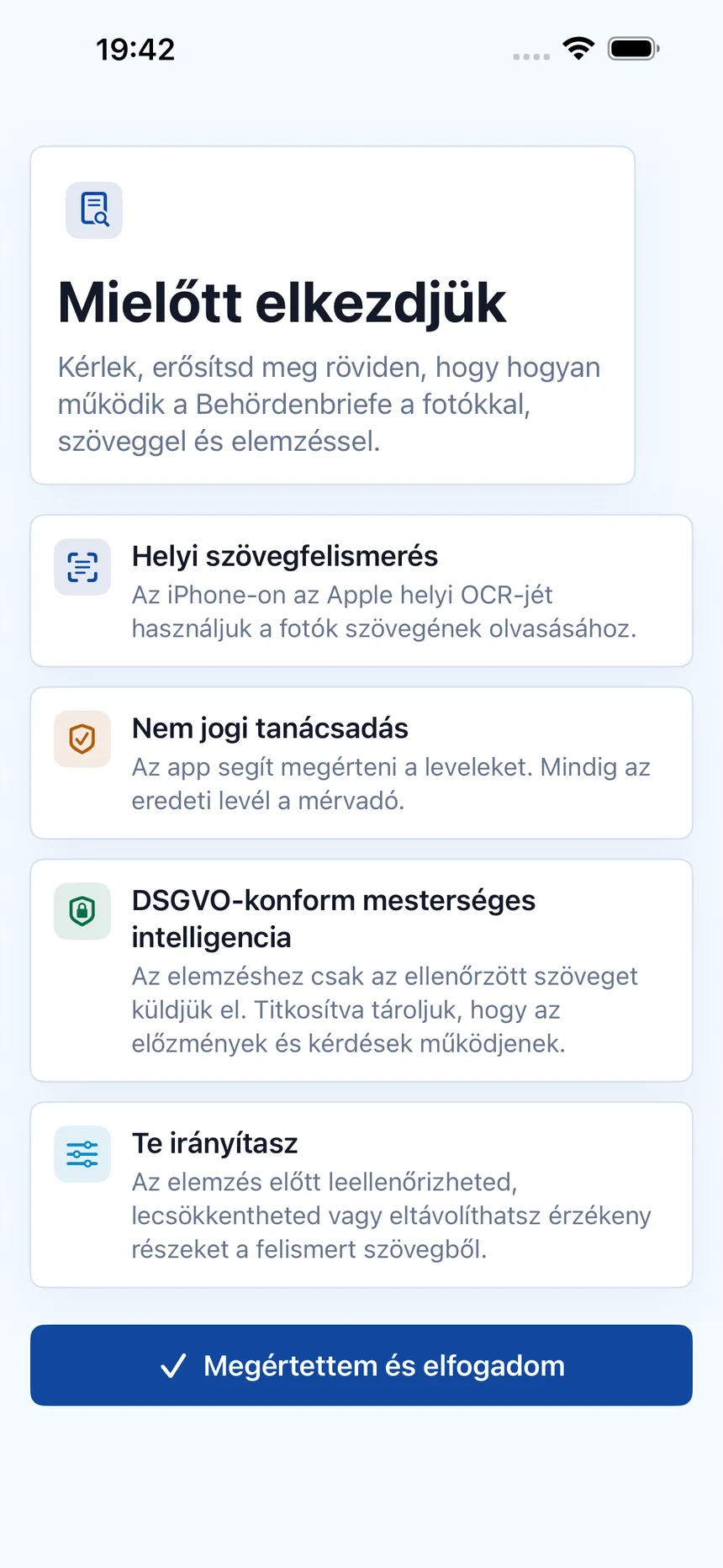Image resolution: width=723 pixels, height=1568 pixels.
Task: Tap the sliders icon beside Te irányítasz
Action: (82, 1154)
